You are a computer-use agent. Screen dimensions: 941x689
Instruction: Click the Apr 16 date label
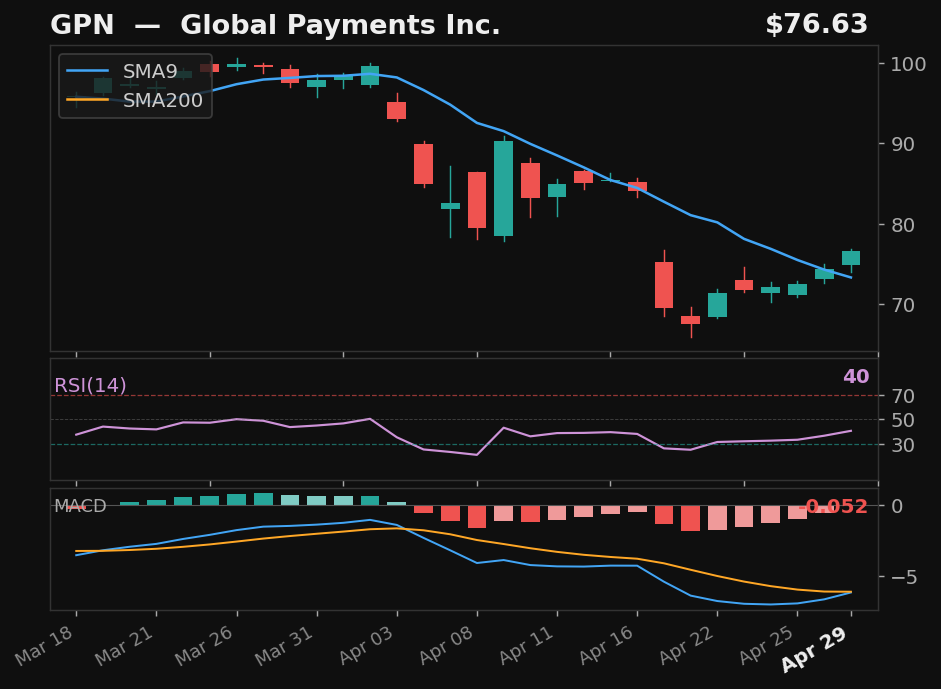(606, 645)
